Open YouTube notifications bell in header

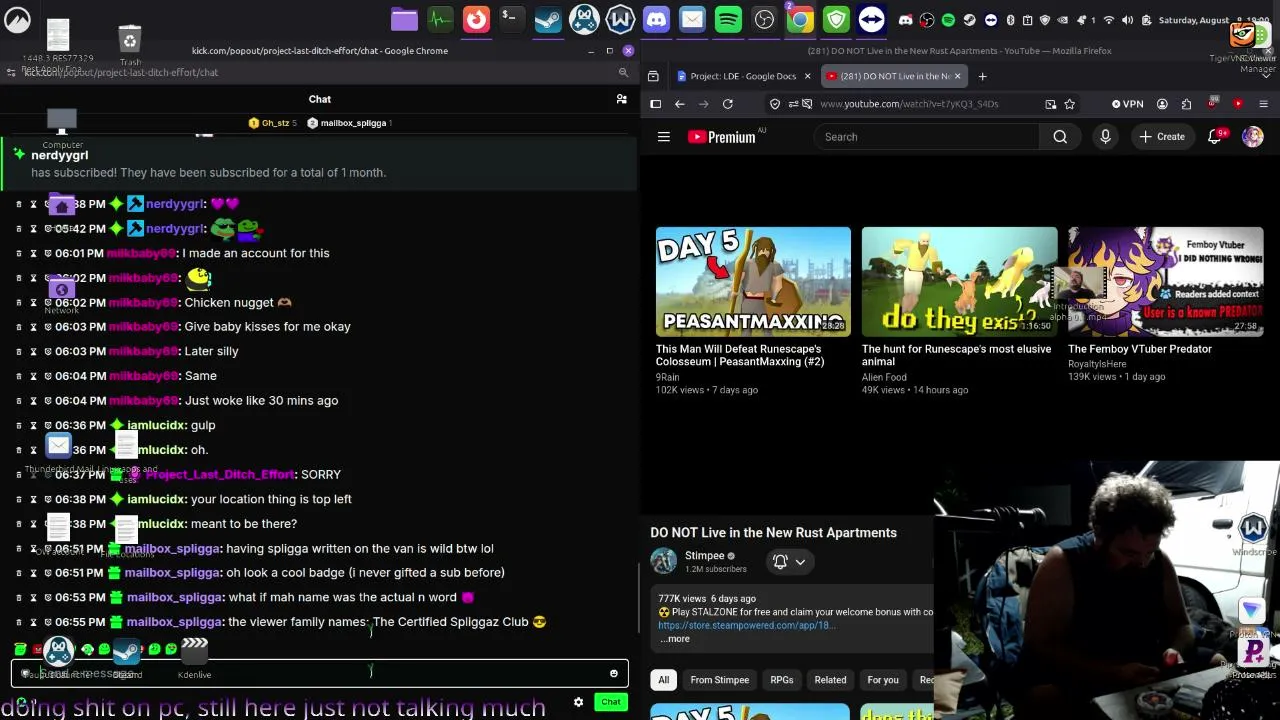(1215, 137)
